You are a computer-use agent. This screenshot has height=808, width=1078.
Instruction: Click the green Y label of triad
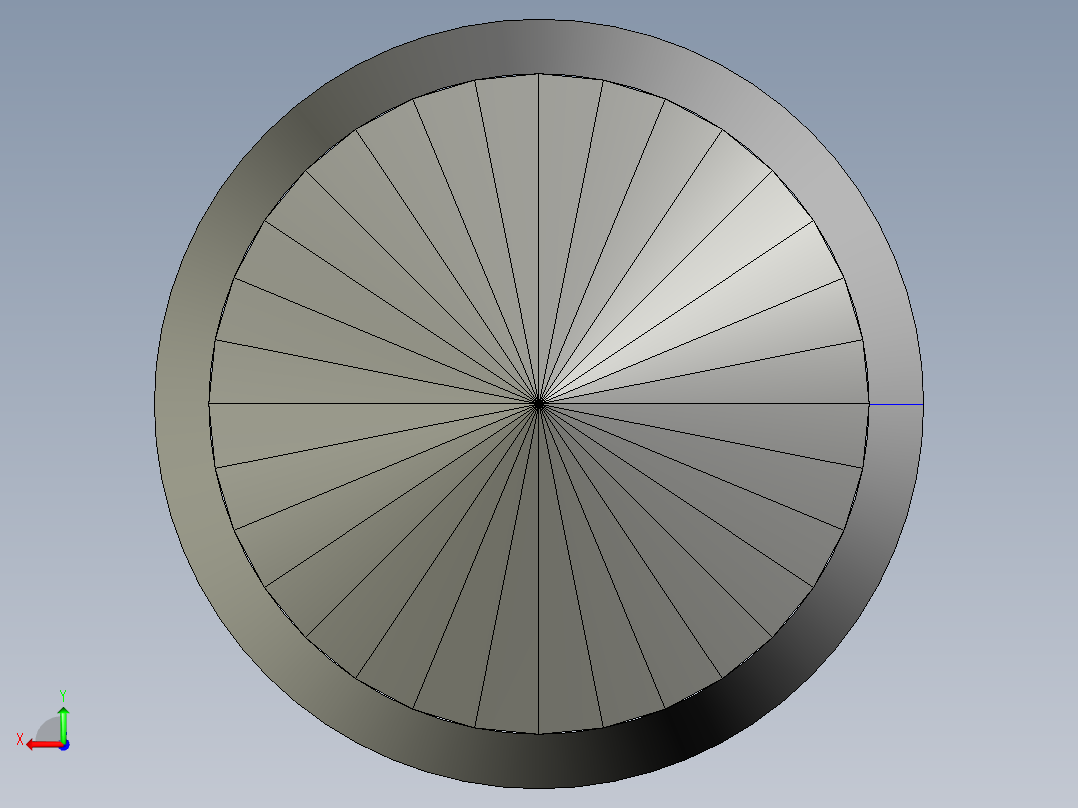(63, 693)
